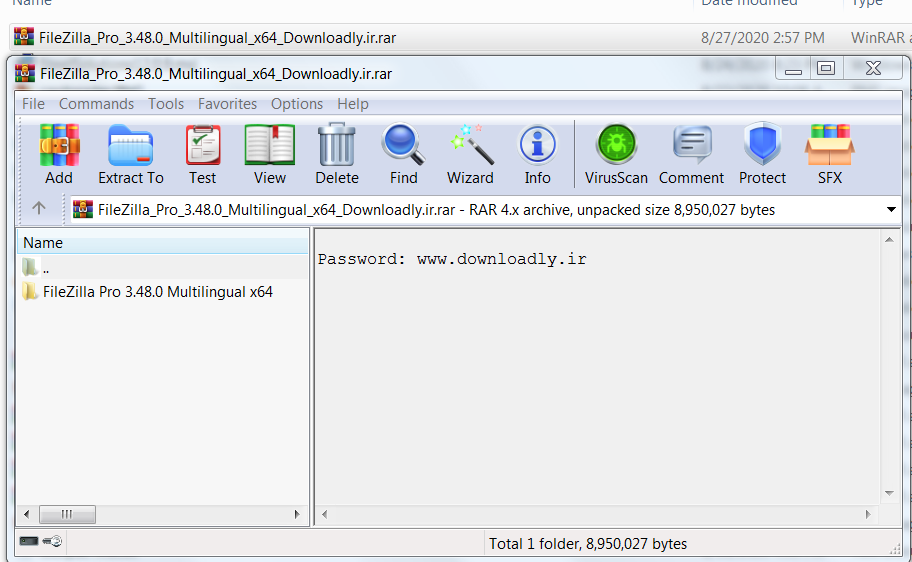Maximize the WinRAR window
This screenshot has width=912, height=562.
[826, 69]
